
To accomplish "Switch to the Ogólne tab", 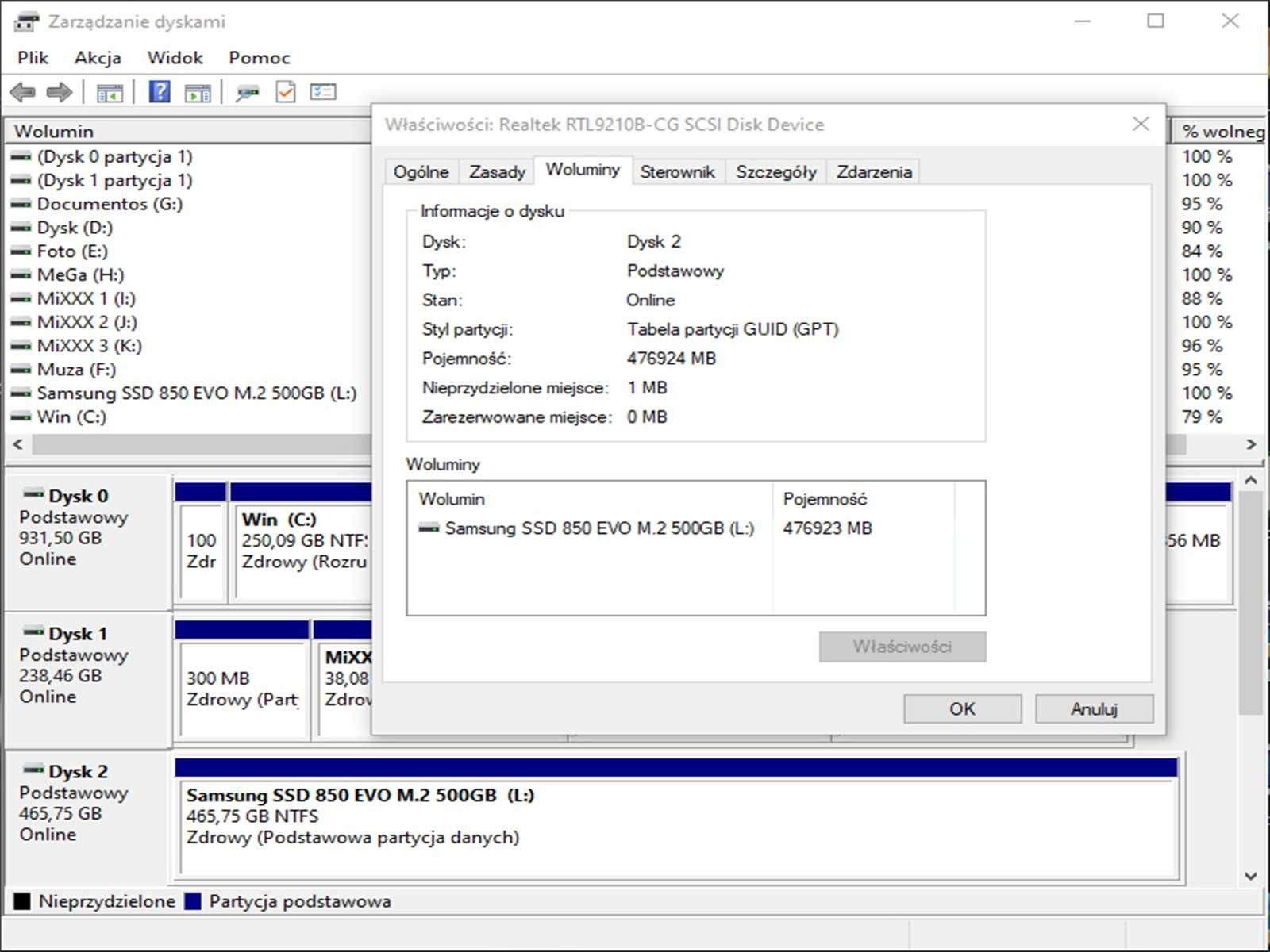I will coord(421,172).
